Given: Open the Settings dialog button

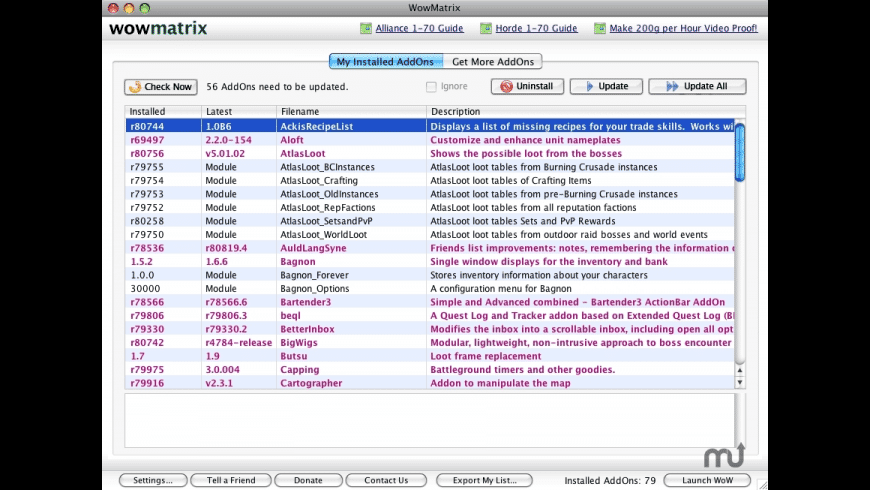Looking at the screenshot, I should point(152,480).
